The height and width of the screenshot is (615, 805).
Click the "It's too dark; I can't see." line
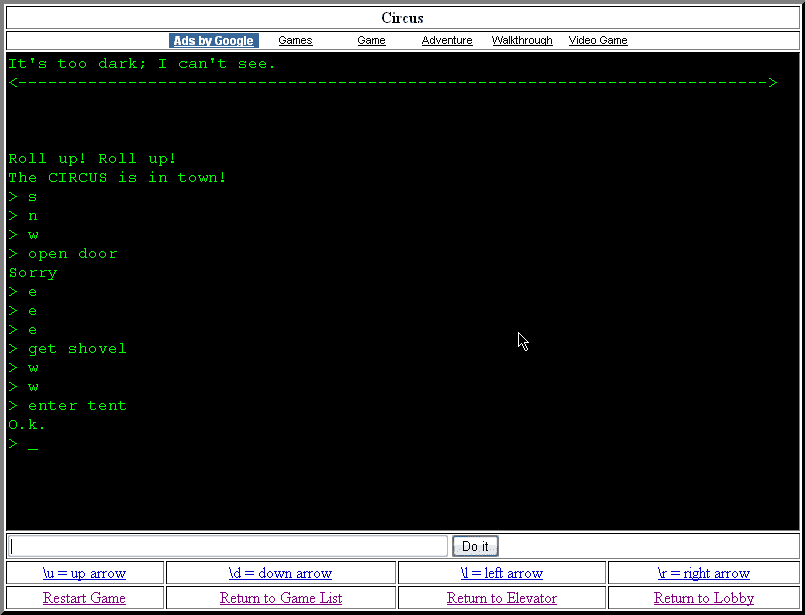(142, 64)
